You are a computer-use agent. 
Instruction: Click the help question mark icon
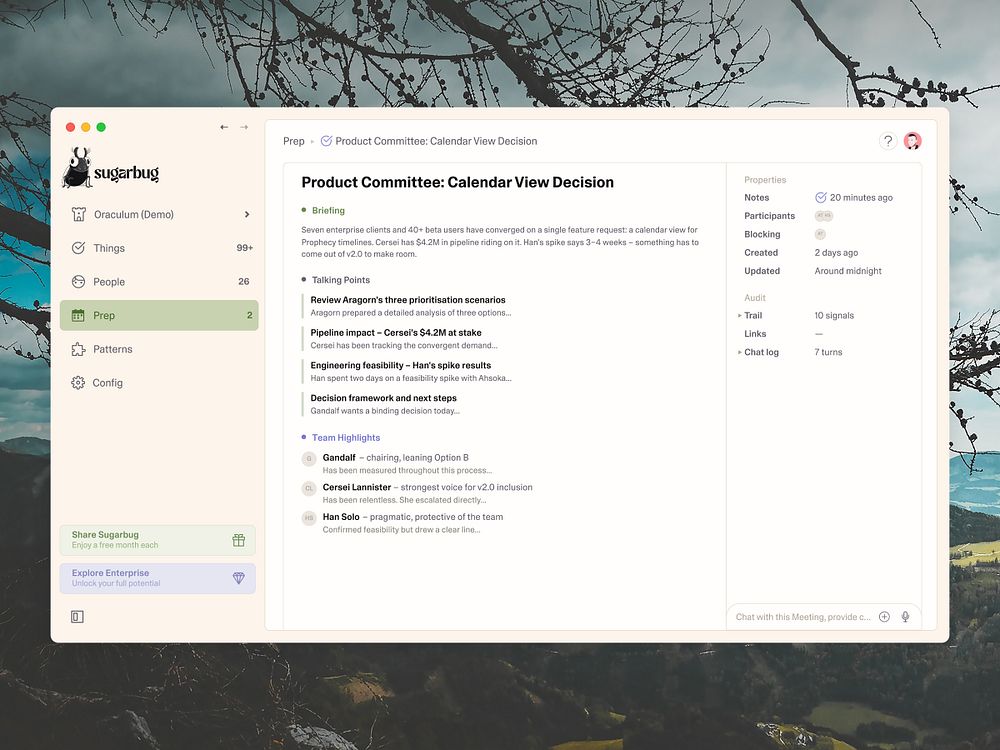pos(887,141)
